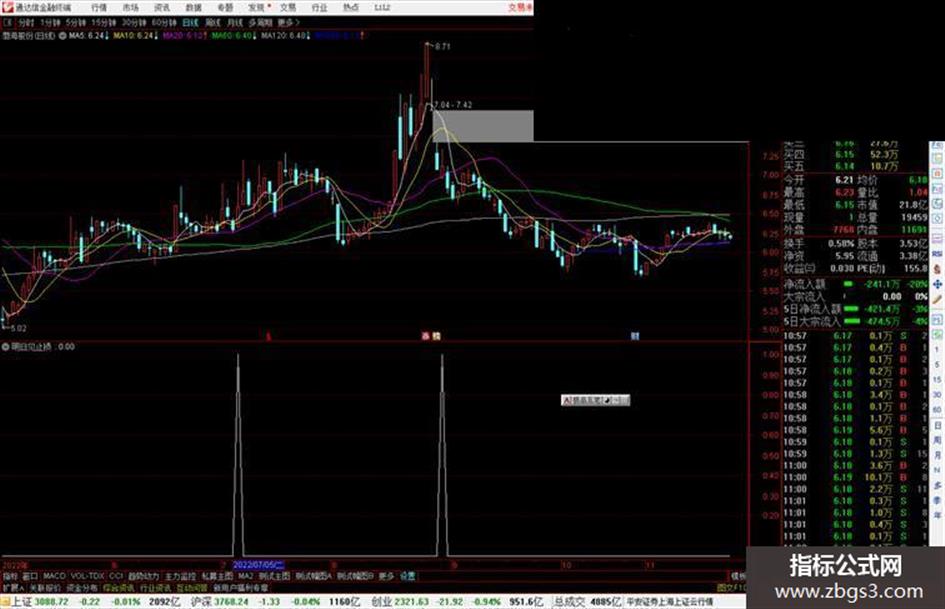The image size is (945, 609).
Task: Select the 月线 monthly period tab
Action: click(235, 22)
